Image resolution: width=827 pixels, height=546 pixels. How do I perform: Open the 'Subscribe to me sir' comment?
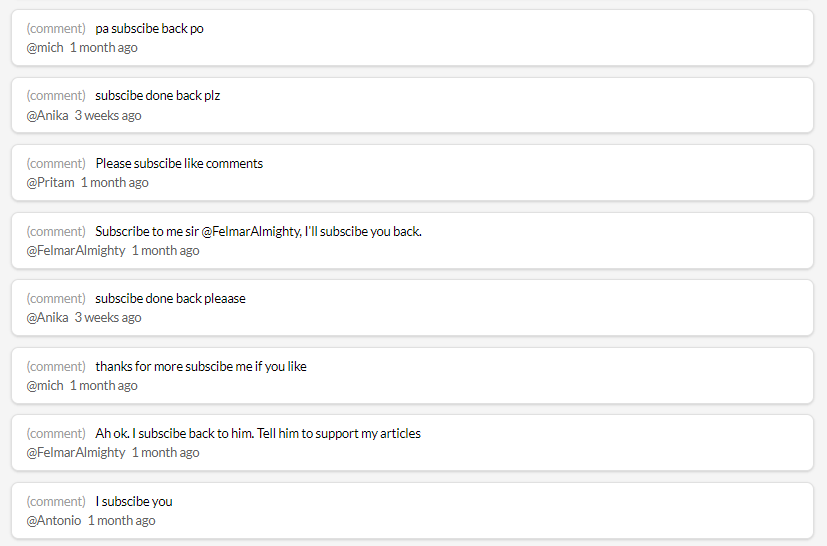click(x=258, y=232)
